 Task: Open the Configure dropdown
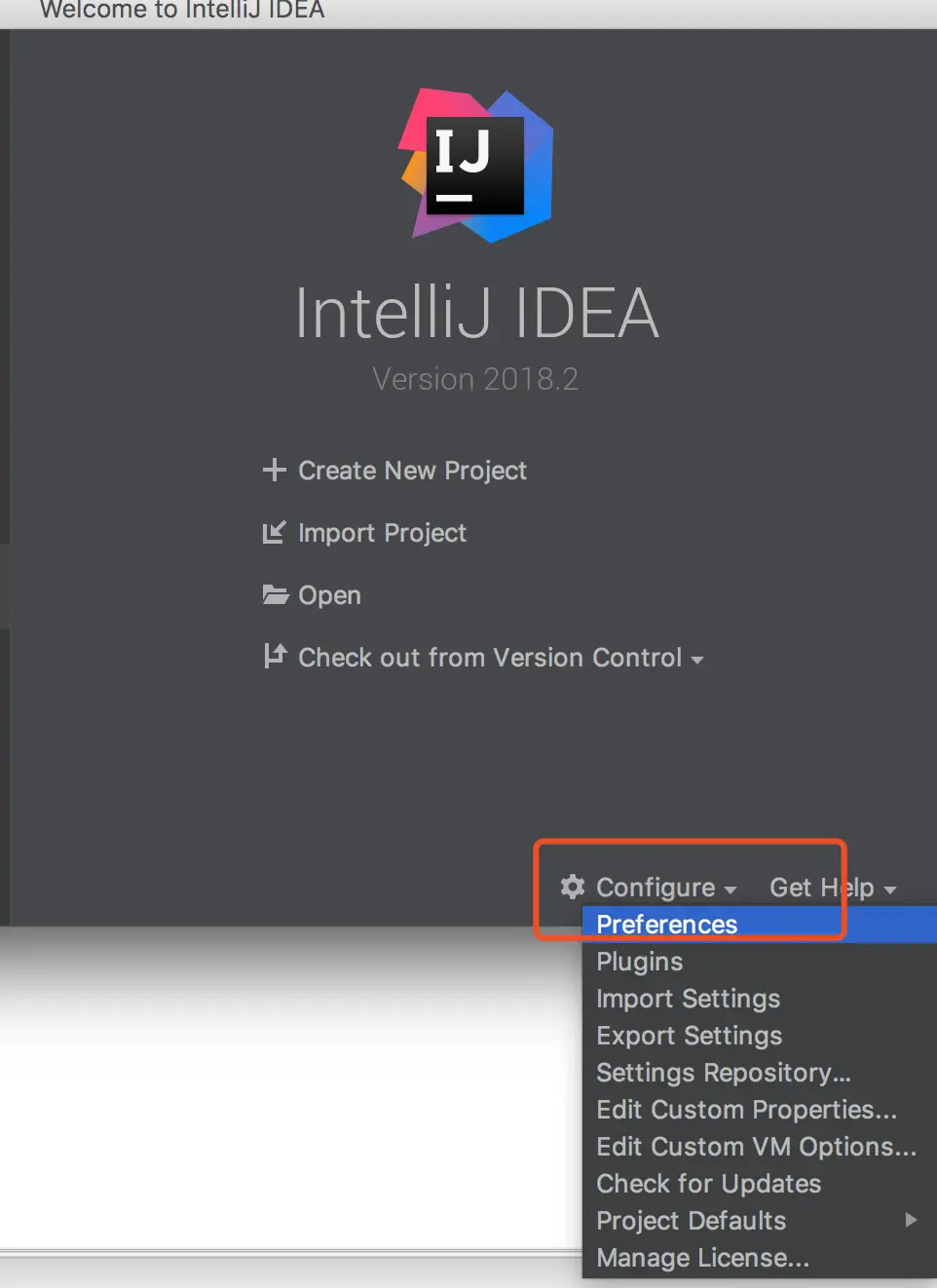tap(666, 888)
